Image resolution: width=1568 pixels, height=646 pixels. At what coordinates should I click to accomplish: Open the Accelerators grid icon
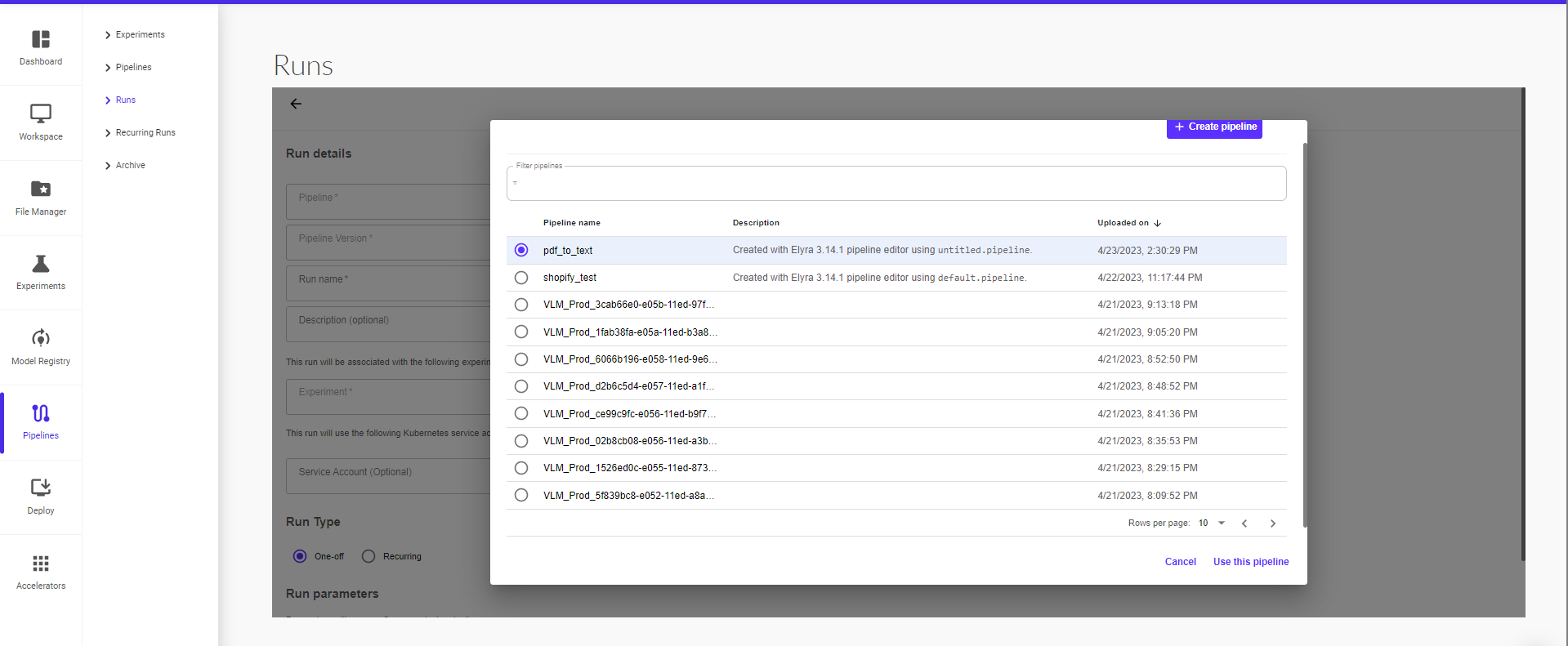pyautogui.click(x=41, y=564)
